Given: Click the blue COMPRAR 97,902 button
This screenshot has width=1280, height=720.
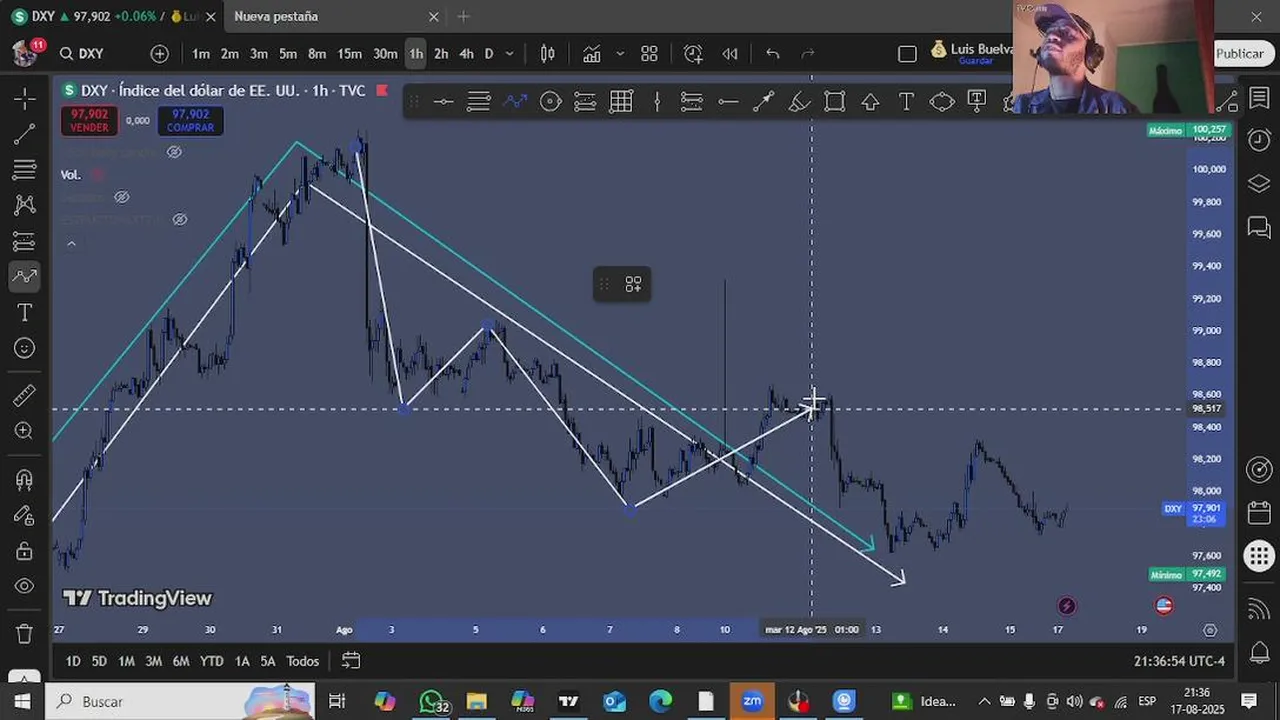Looking at the screenshot, I should 190,121.
